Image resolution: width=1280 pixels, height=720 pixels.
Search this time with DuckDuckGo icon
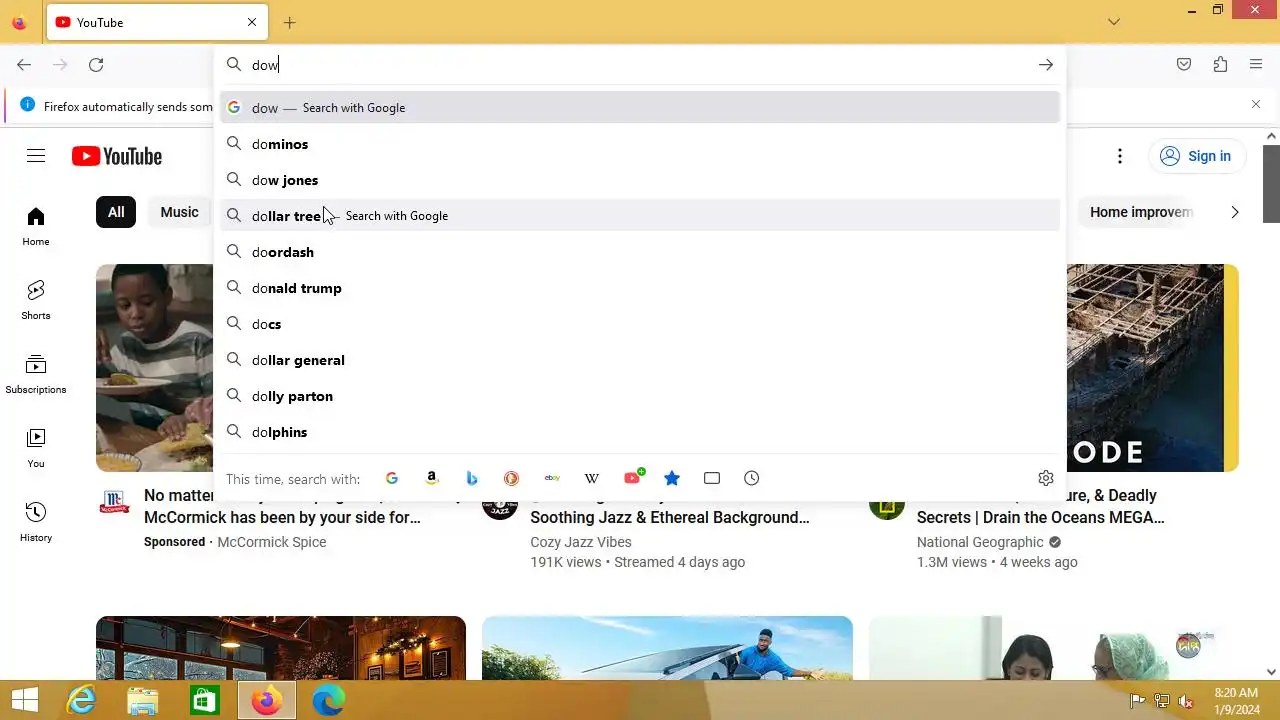(512, 478)
